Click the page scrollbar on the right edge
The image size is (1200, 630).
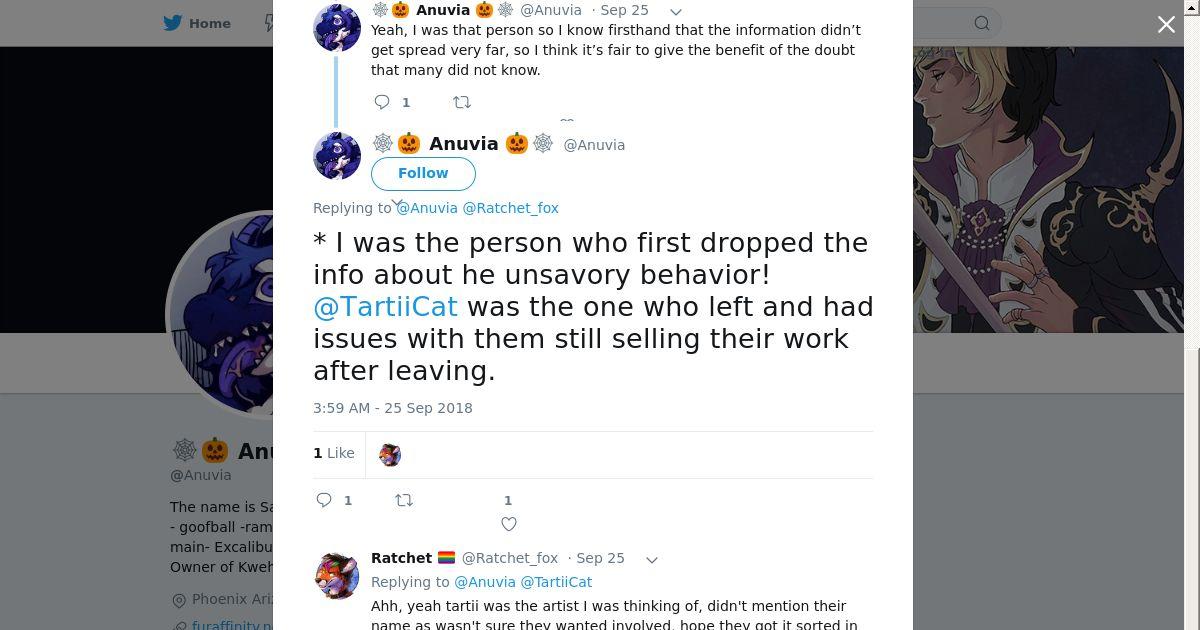pyautogui.click(x=1193, y=200)
